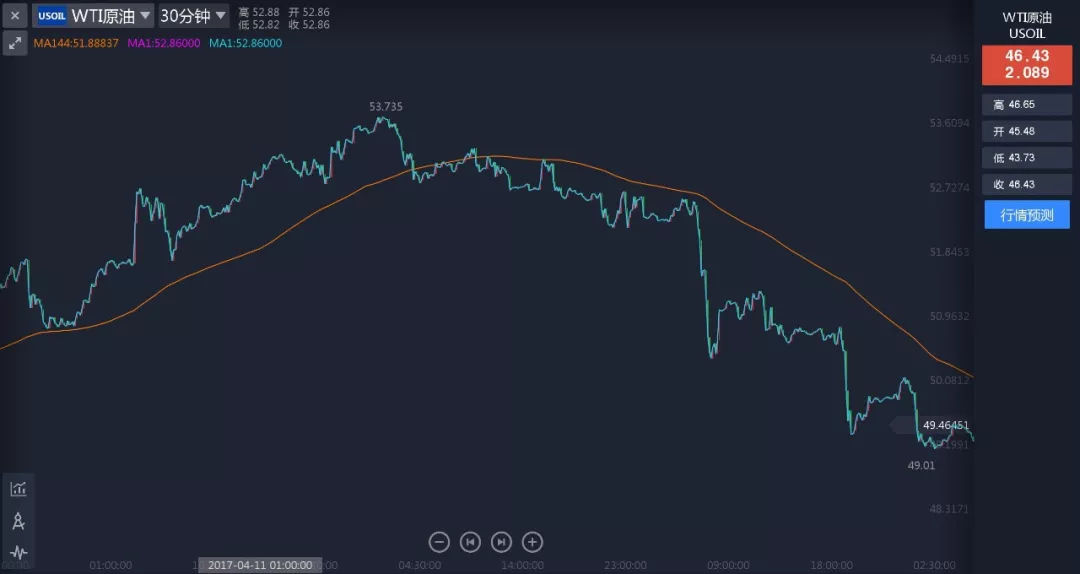Close the chart with the X button

click(x=15, y=15)
